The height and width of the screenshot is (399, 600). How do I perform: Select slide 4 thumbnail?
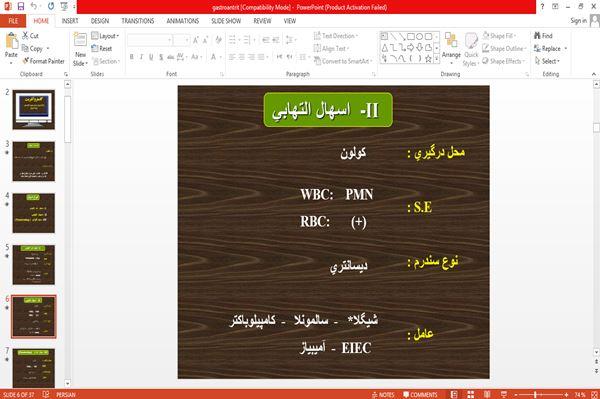[x=34, y=213]
